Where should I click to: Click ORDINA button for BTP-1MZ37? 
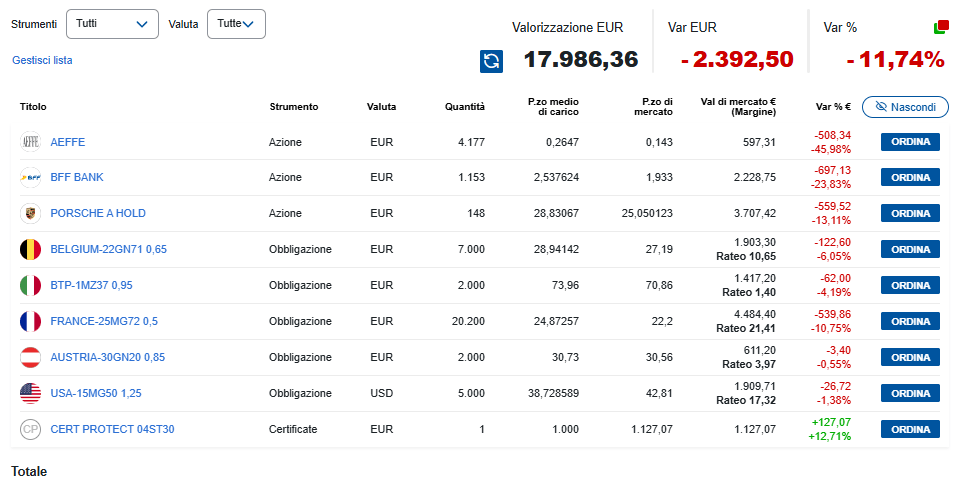[x=910, y=285]
